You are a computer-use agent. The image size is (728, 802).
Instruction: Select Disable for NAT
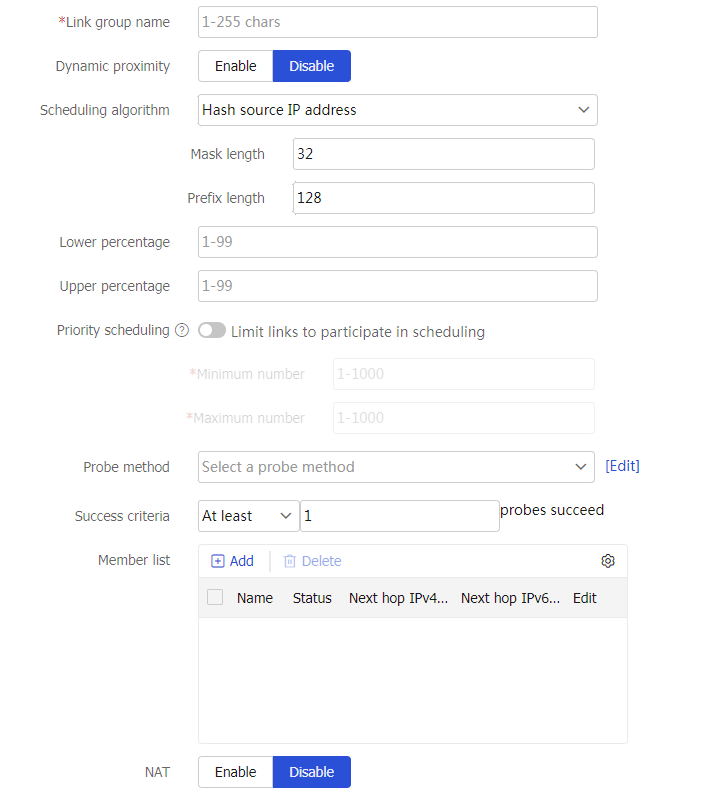pyautogui.click(x=311, y=772)
